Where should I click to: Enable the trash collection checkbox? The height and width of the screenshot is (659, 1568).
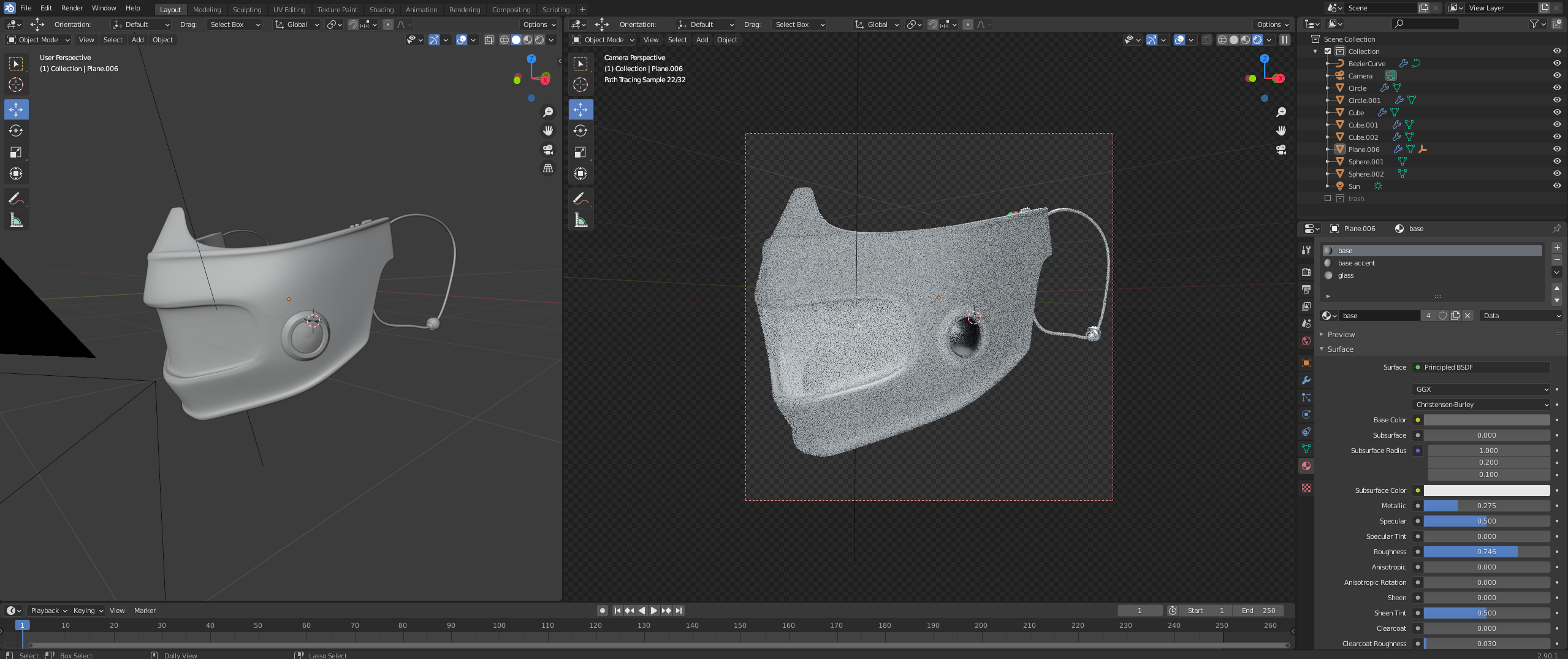coord(1328,199)
